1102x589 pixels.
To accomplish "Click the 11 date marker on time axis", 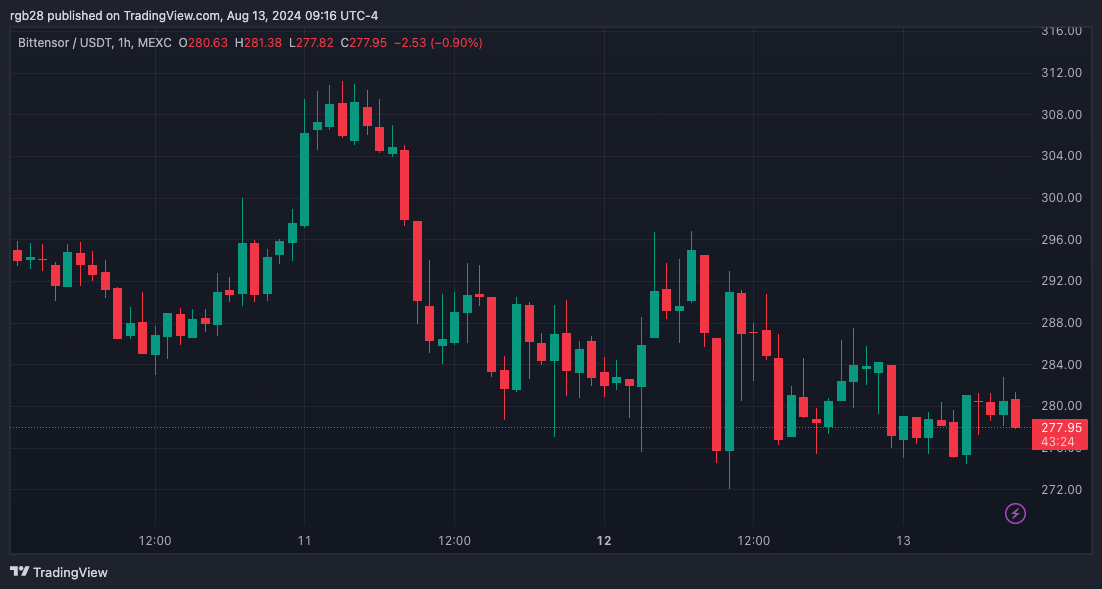I will [x=304, y=541].
